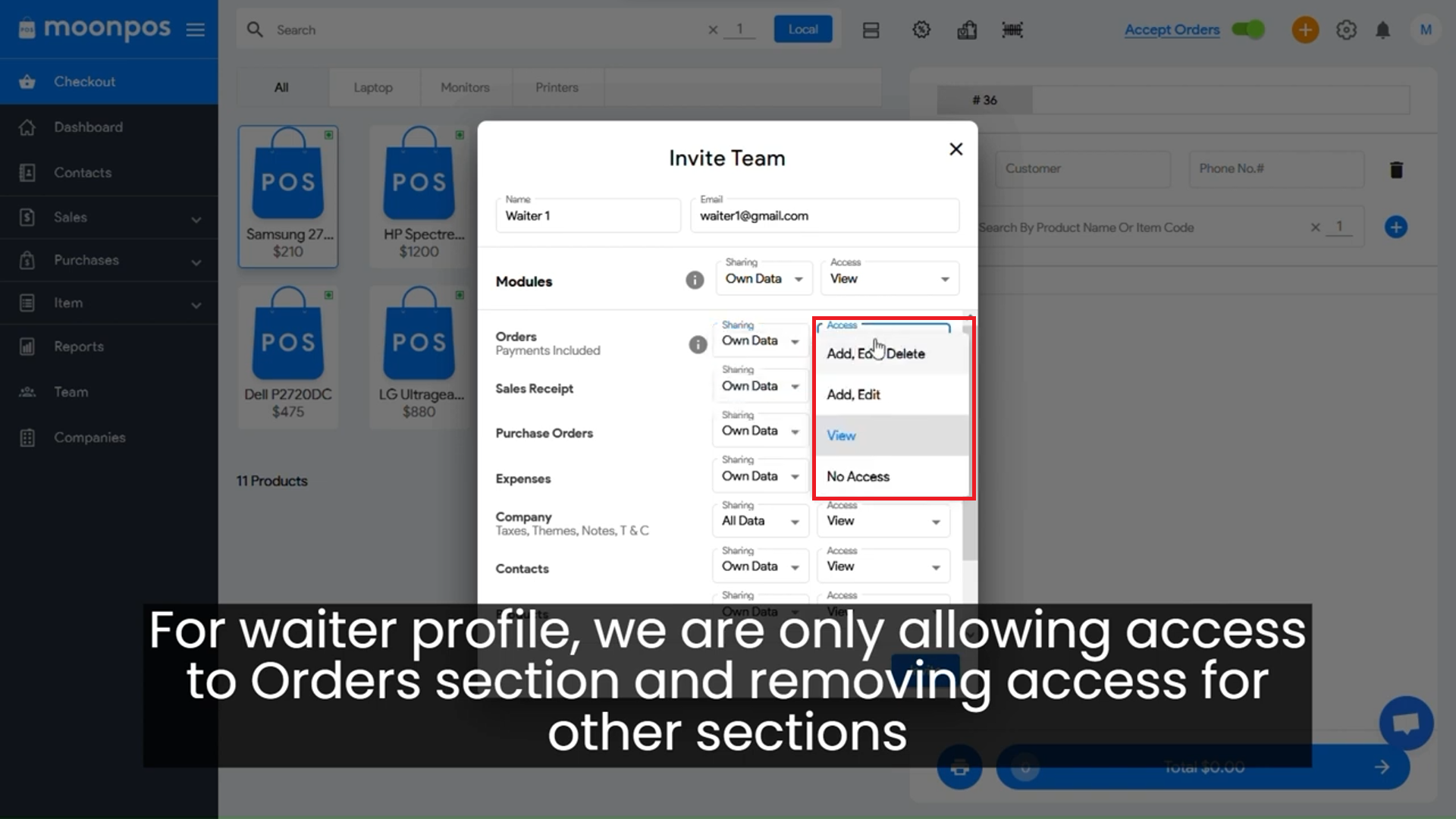1456x819 pixels.
Task: Choose View access option
Action: click(892, 435)
